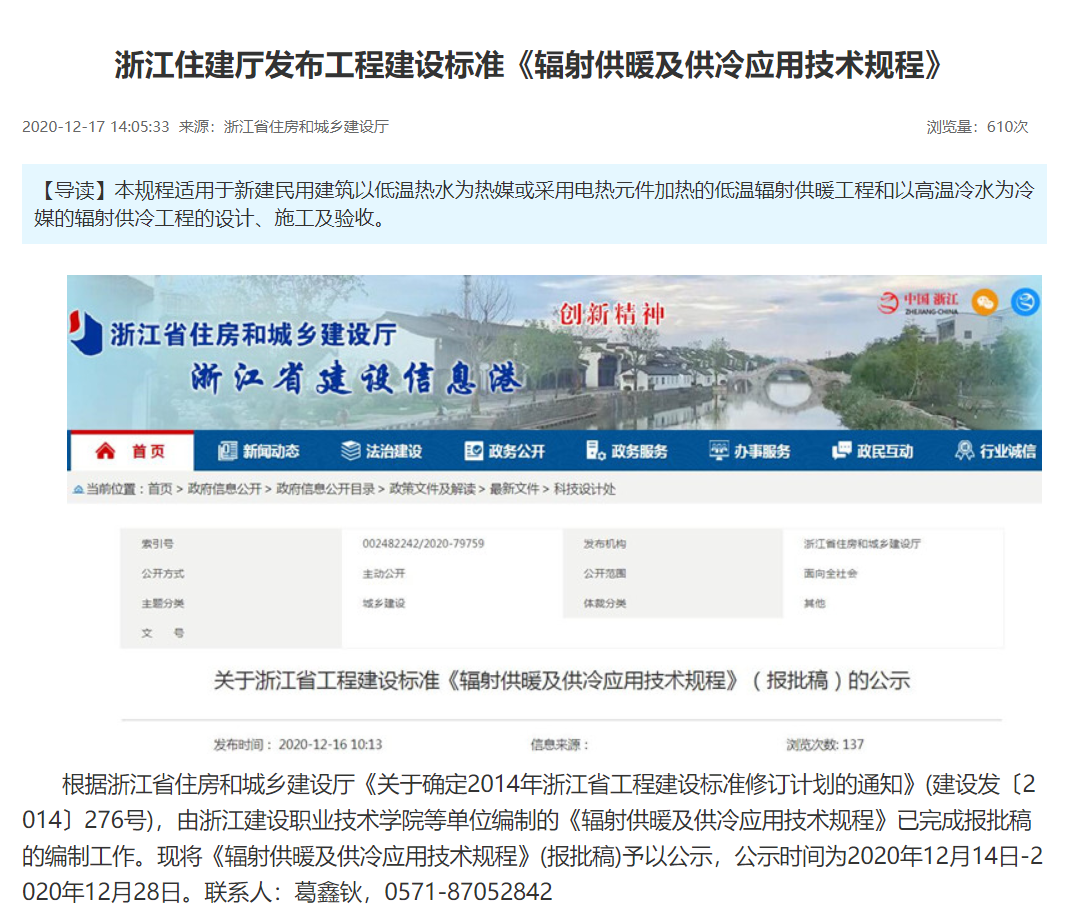Click the 中国浙江 logo in banner
The image size is (1067, 908).
[x=917, y=302]
